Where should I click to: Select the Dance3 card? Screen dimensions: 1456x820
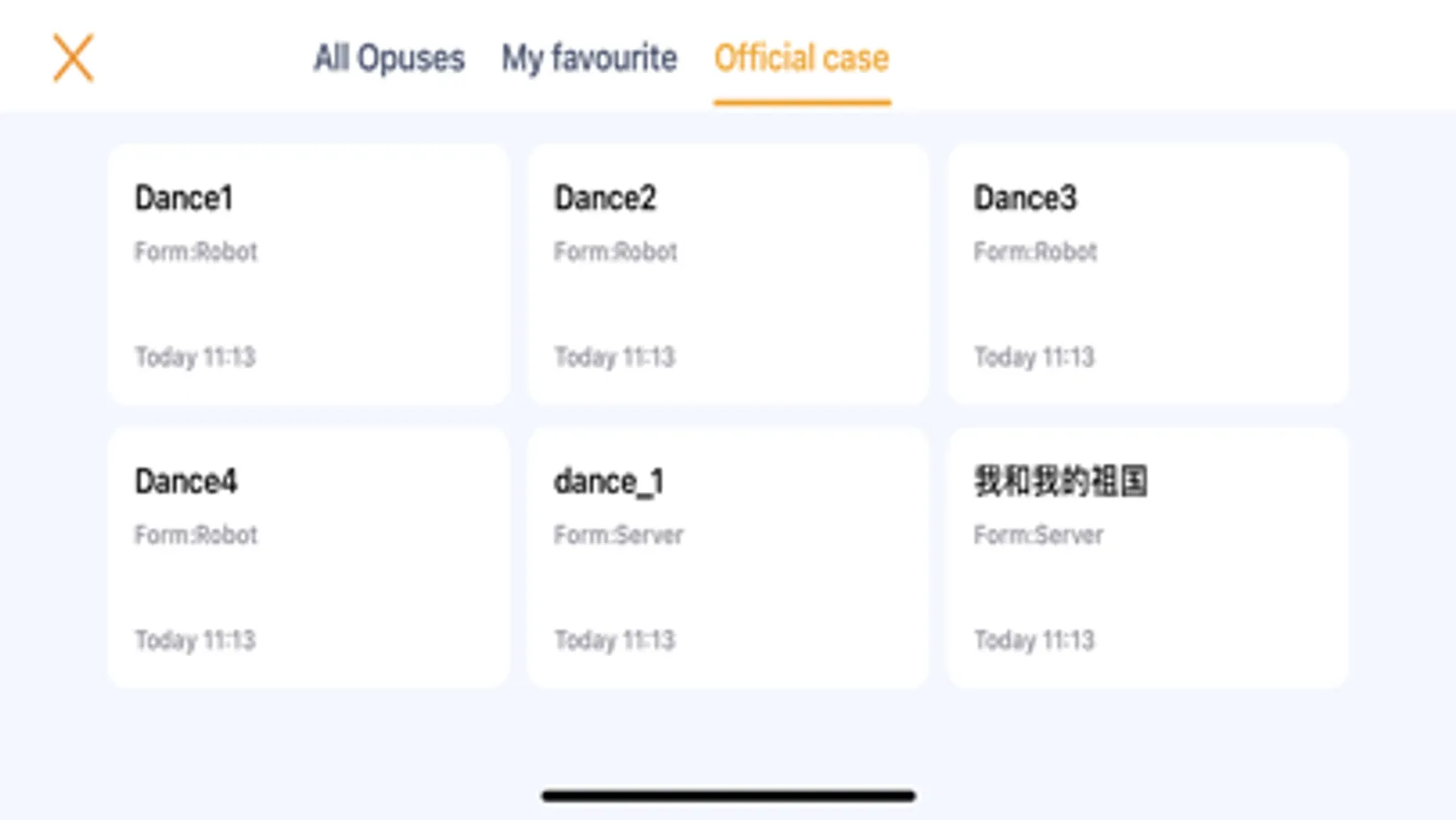click(x=1146, y=274)
